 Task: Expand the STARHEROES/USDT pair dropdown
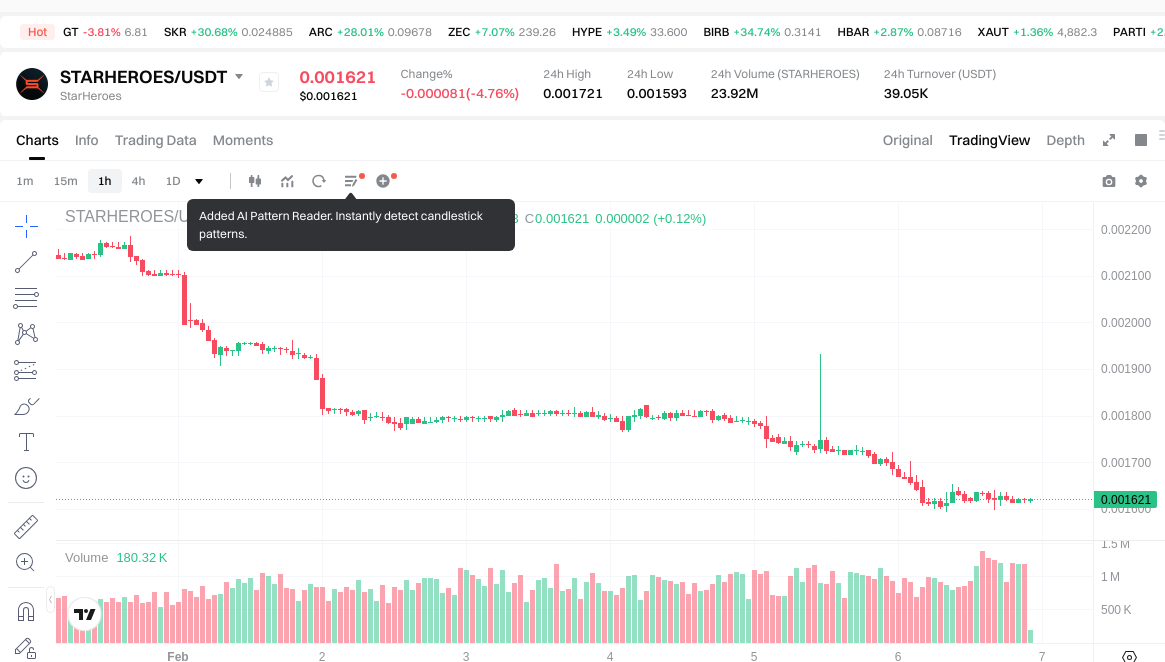click(x=239, y=77)
